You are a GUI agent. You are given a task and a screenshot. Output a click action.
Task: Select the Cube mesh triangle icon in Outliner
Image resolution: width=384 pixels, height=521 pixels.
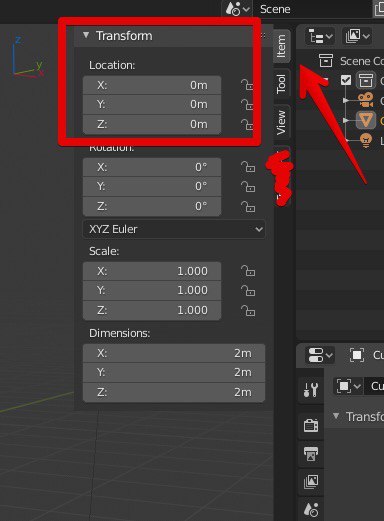[x=366, y=120]
